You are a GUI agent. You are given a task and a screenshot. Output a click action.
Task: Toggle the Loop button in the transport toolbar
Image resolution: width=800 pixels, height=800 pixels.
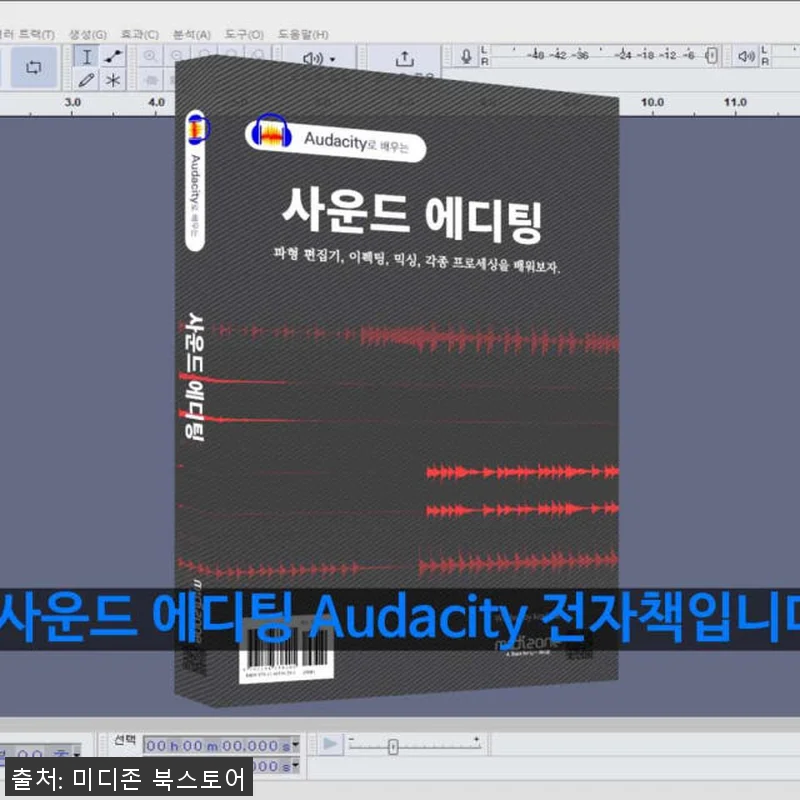coord(34,67)
